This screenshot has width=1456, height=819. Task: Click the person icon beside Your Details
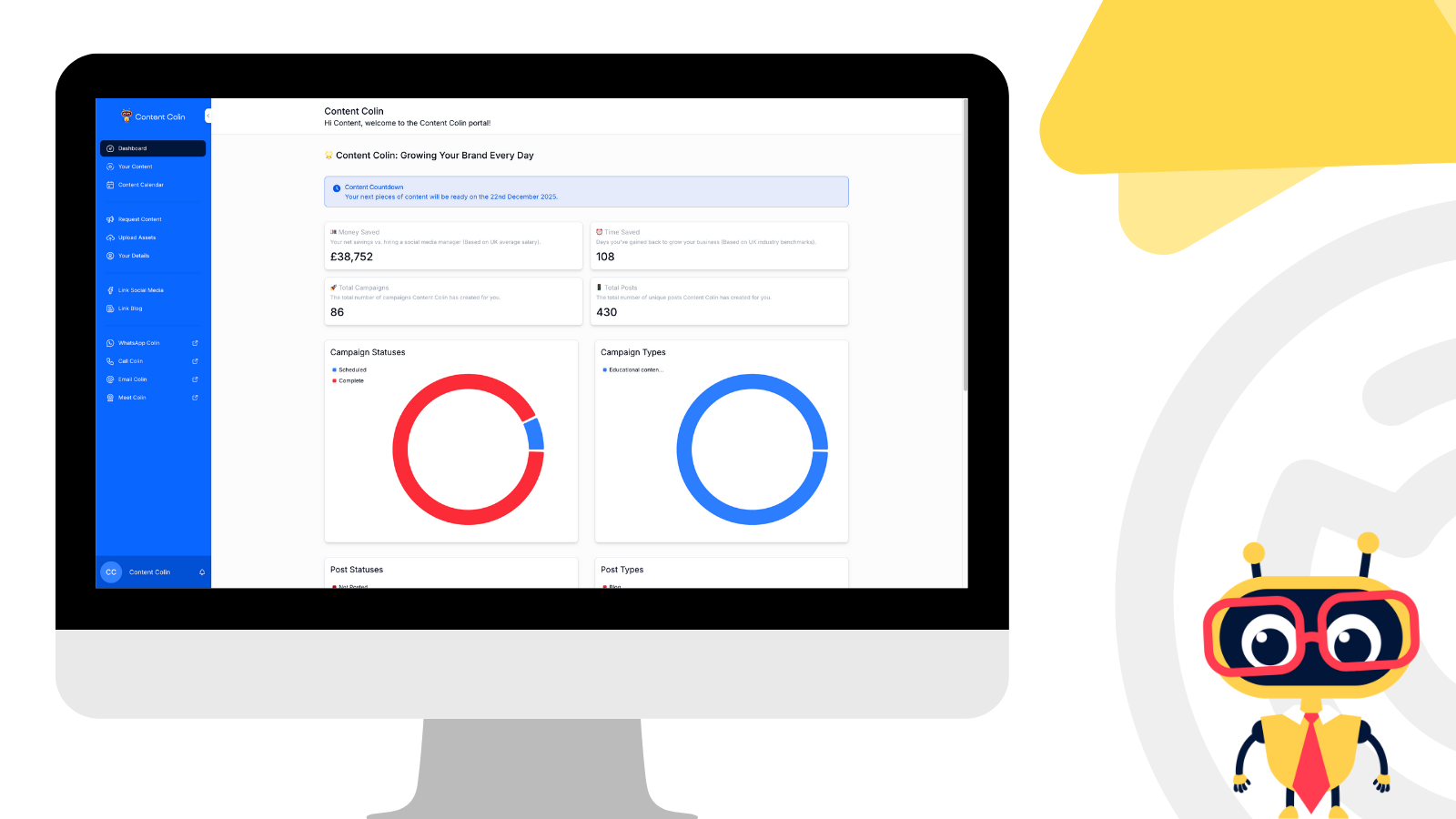coord(110,256)
